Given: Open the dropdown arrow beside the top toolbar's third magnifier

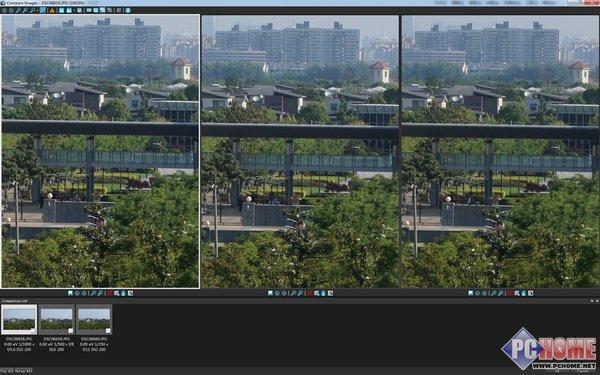Looking at the screenshot, I should point(37,11).
